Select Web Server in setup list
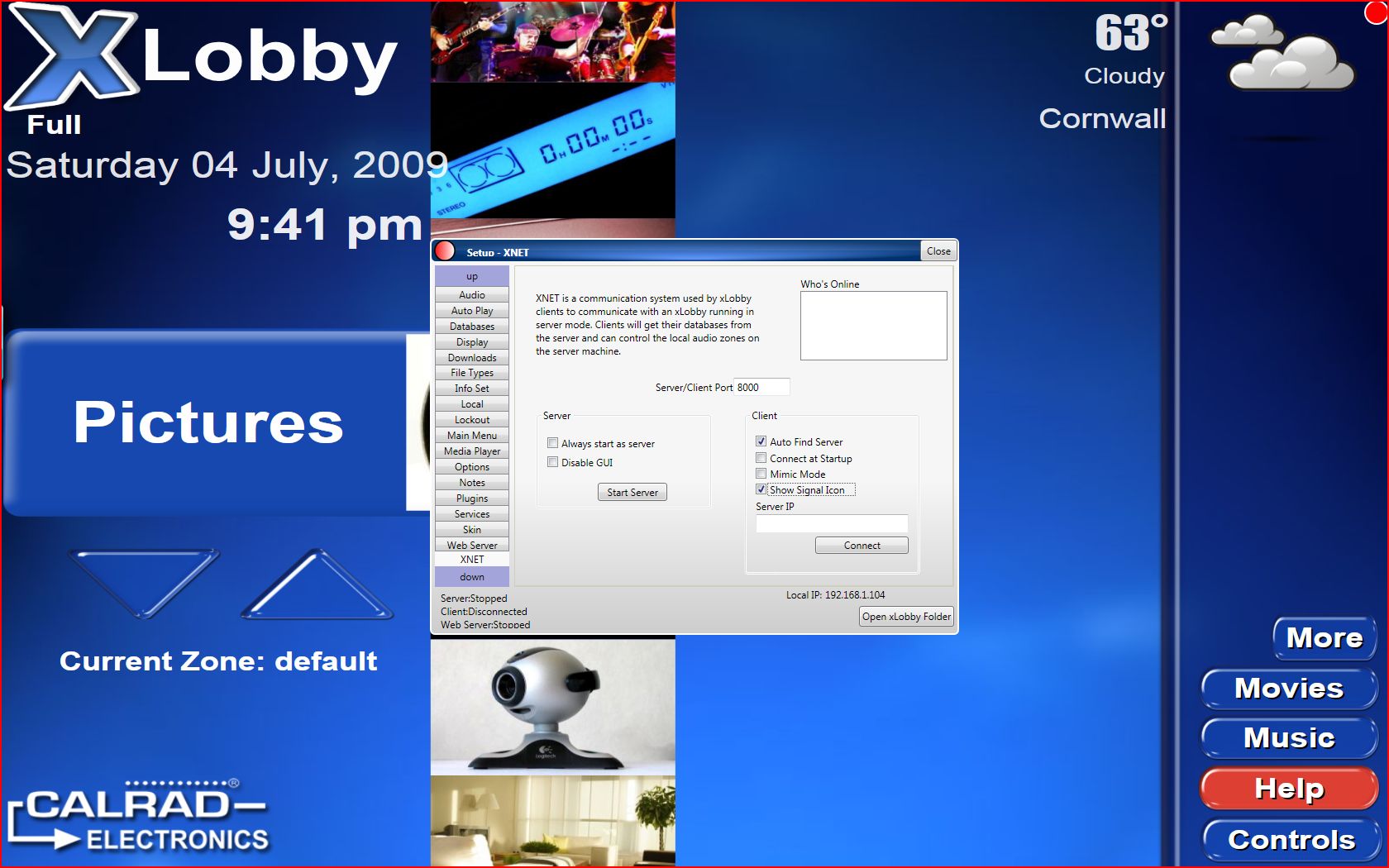 [x=472, y=546]
